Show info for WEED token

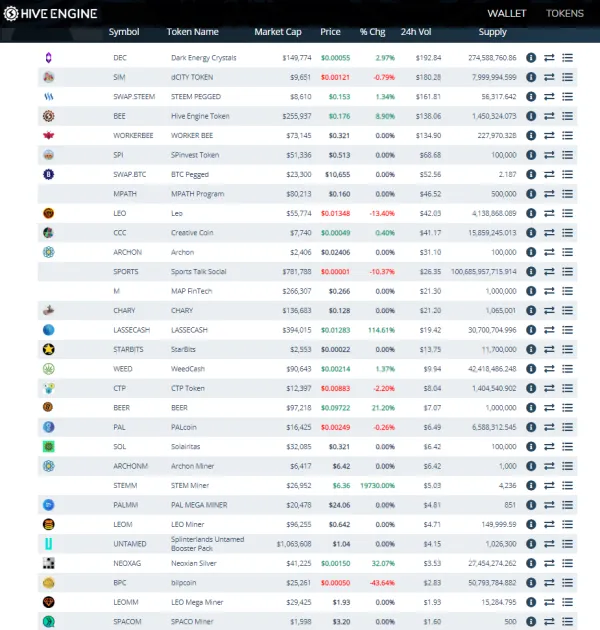tap(531, 369)
